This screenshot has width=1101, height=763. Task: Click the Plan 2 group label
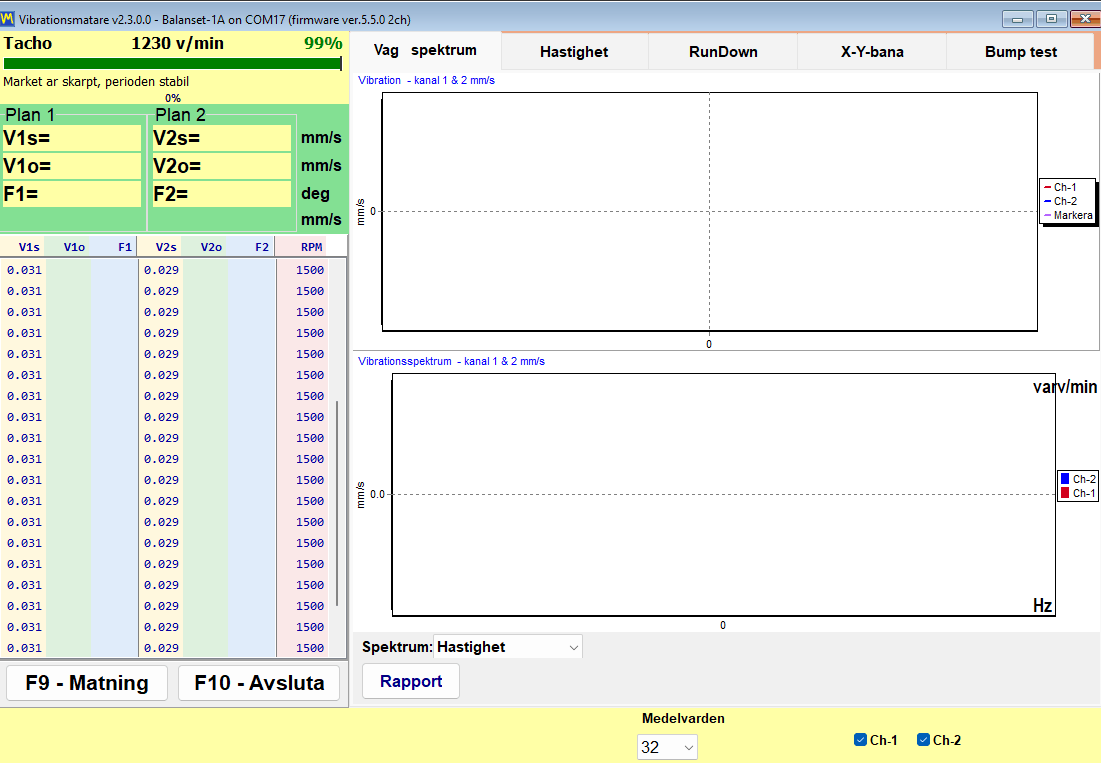(x=180, y=114)
